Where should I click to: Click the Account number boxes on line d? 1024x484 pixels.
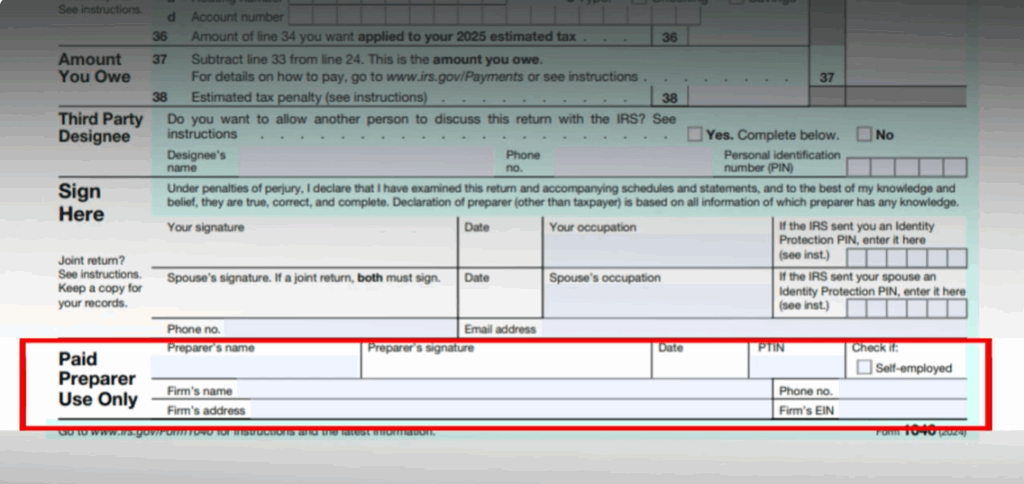(x=494, y=16)
